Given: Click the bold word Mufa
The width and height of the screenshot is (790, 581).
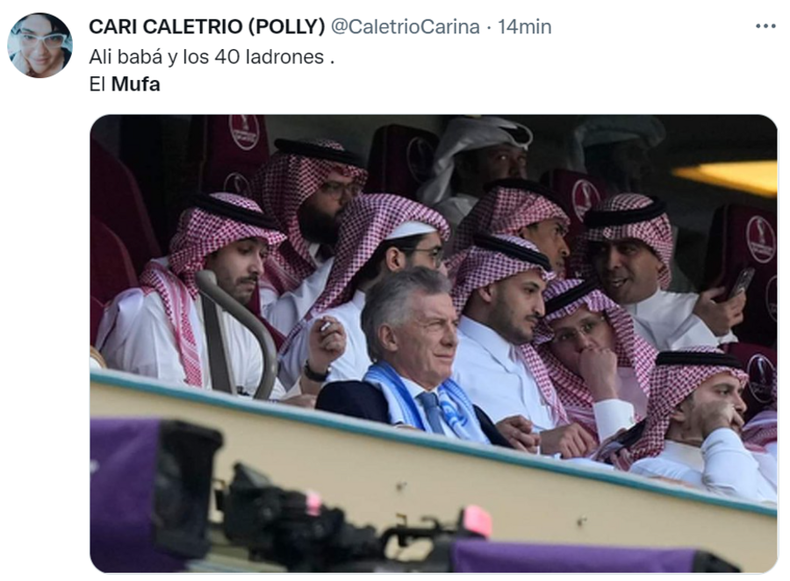Looking at the screenshot, I should [x=136, y=84].
